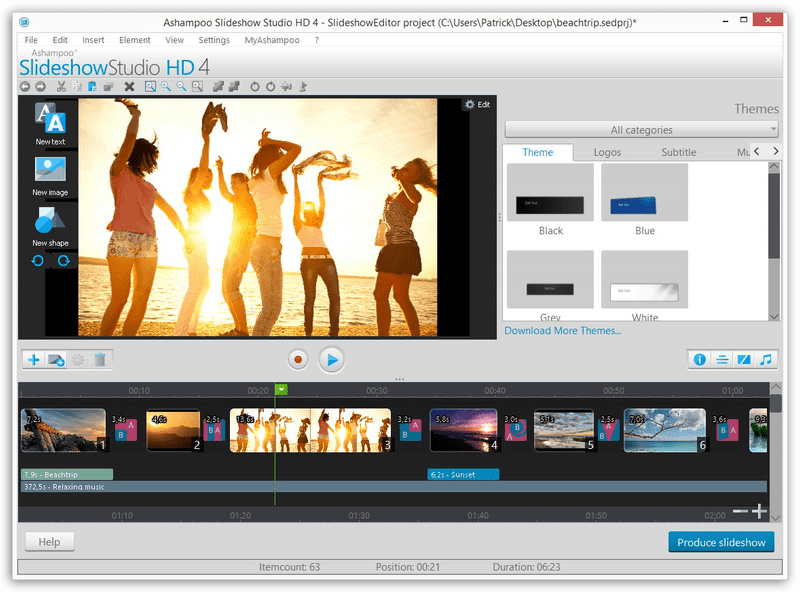Click Download More Themes link
Viewport: 800px width, 592px height.
562,331
